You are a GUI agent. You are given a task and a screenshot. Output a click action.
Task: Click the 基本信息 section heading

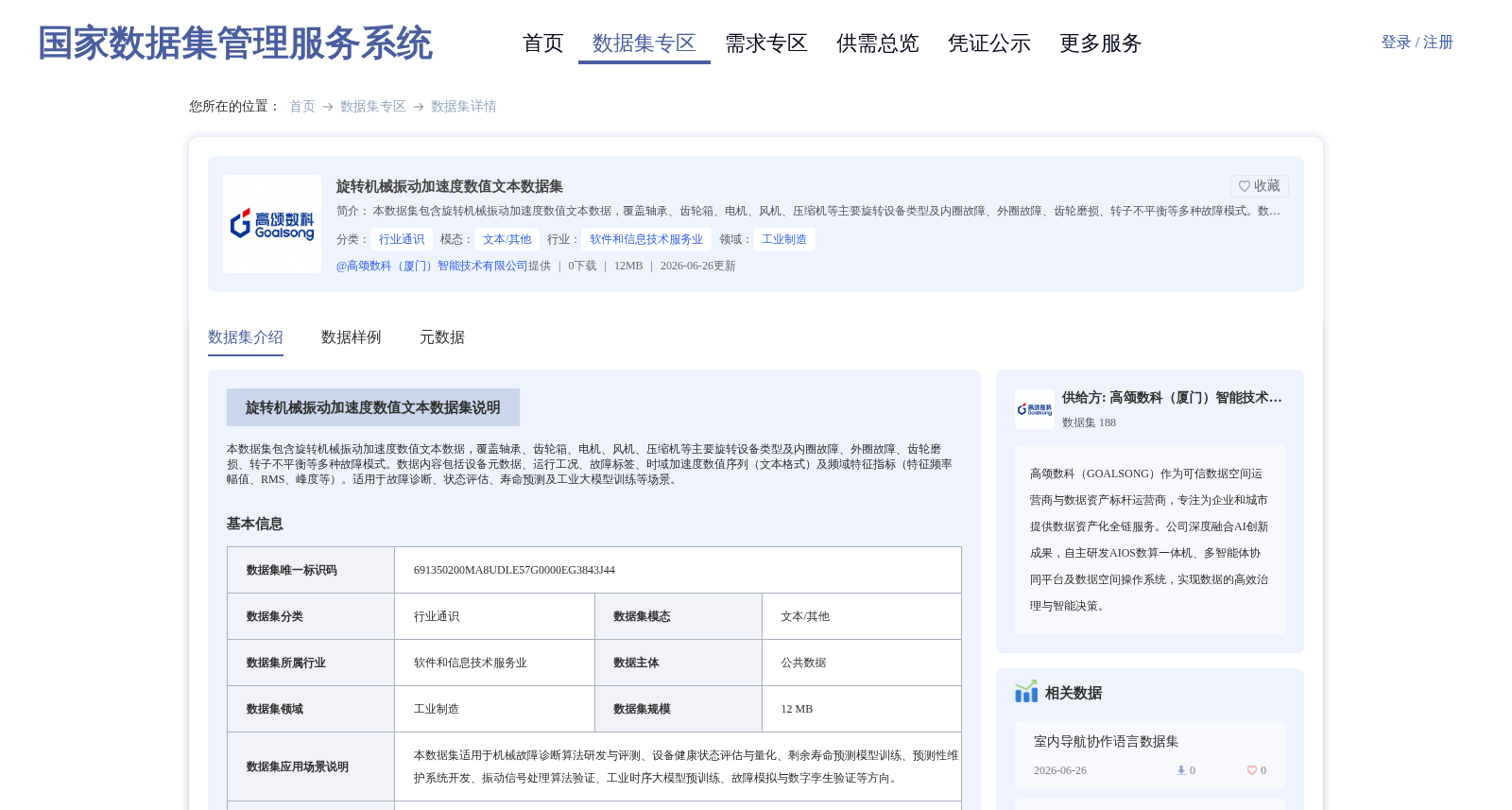click(x=255, y=524)
